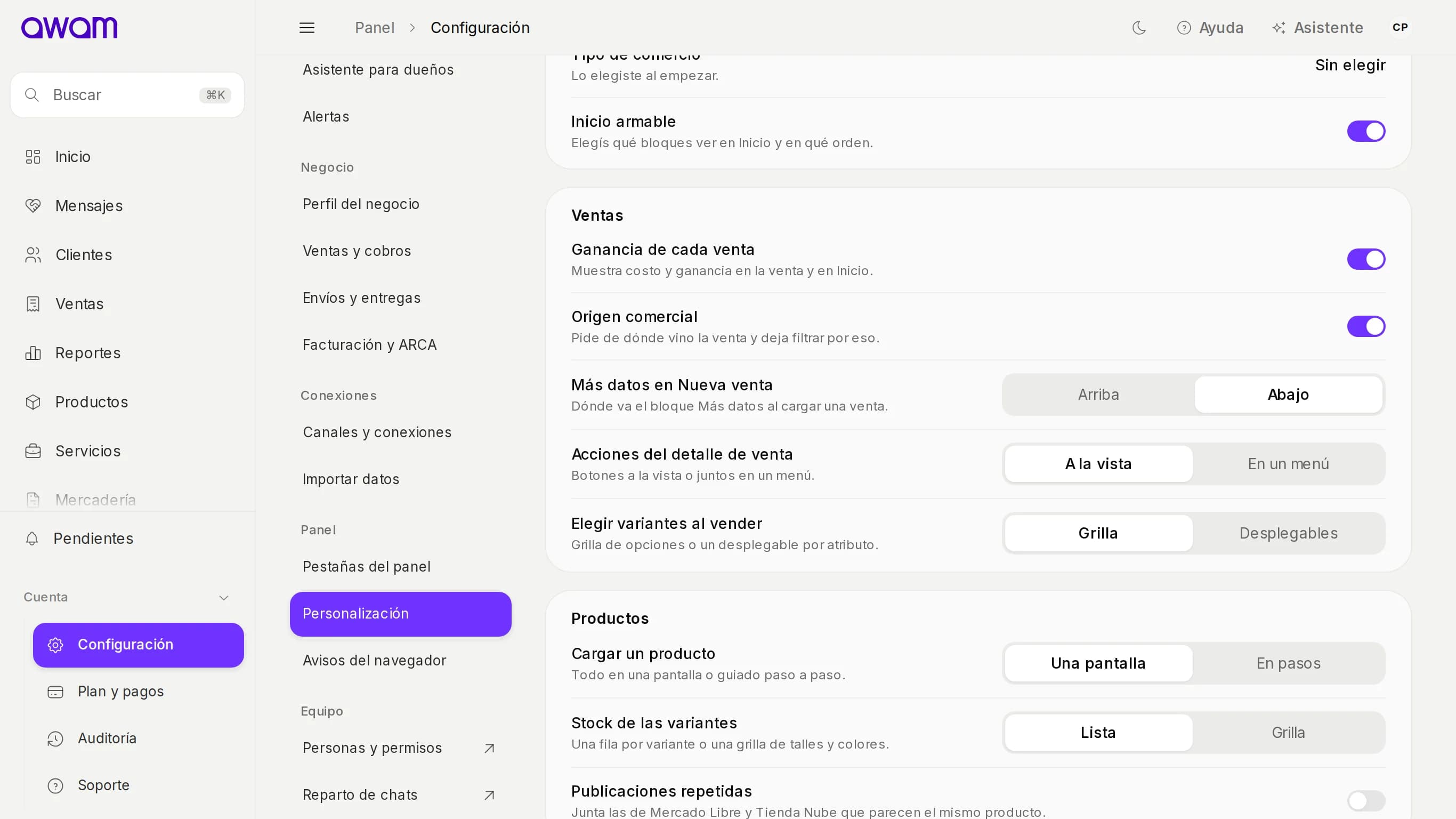
Task: Click the Auditoría history icon
Action: [55, 738]
